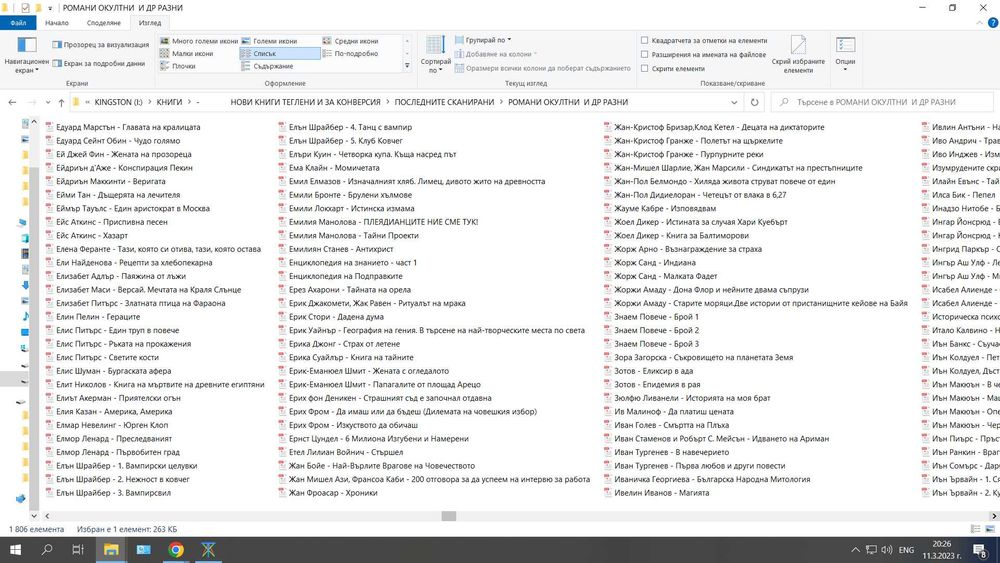
Task: Go to КНИГИ folder in breadcrumb
Action: (x=170, y=102)
